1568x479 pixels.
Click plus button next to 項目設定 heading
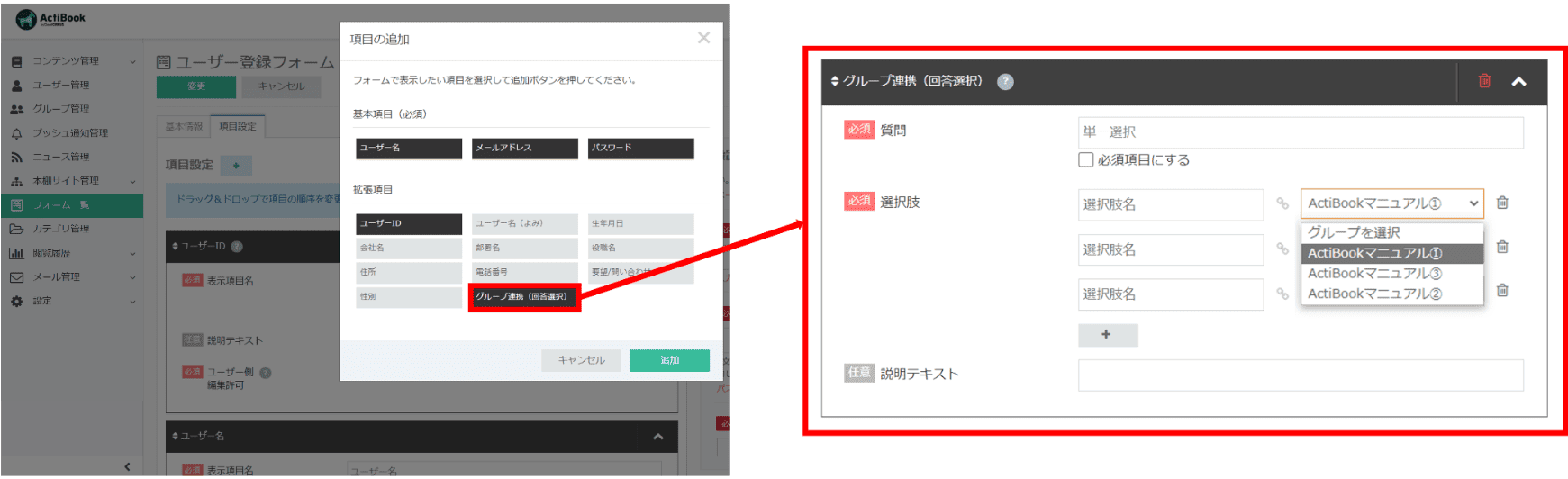tap(236, 165)
